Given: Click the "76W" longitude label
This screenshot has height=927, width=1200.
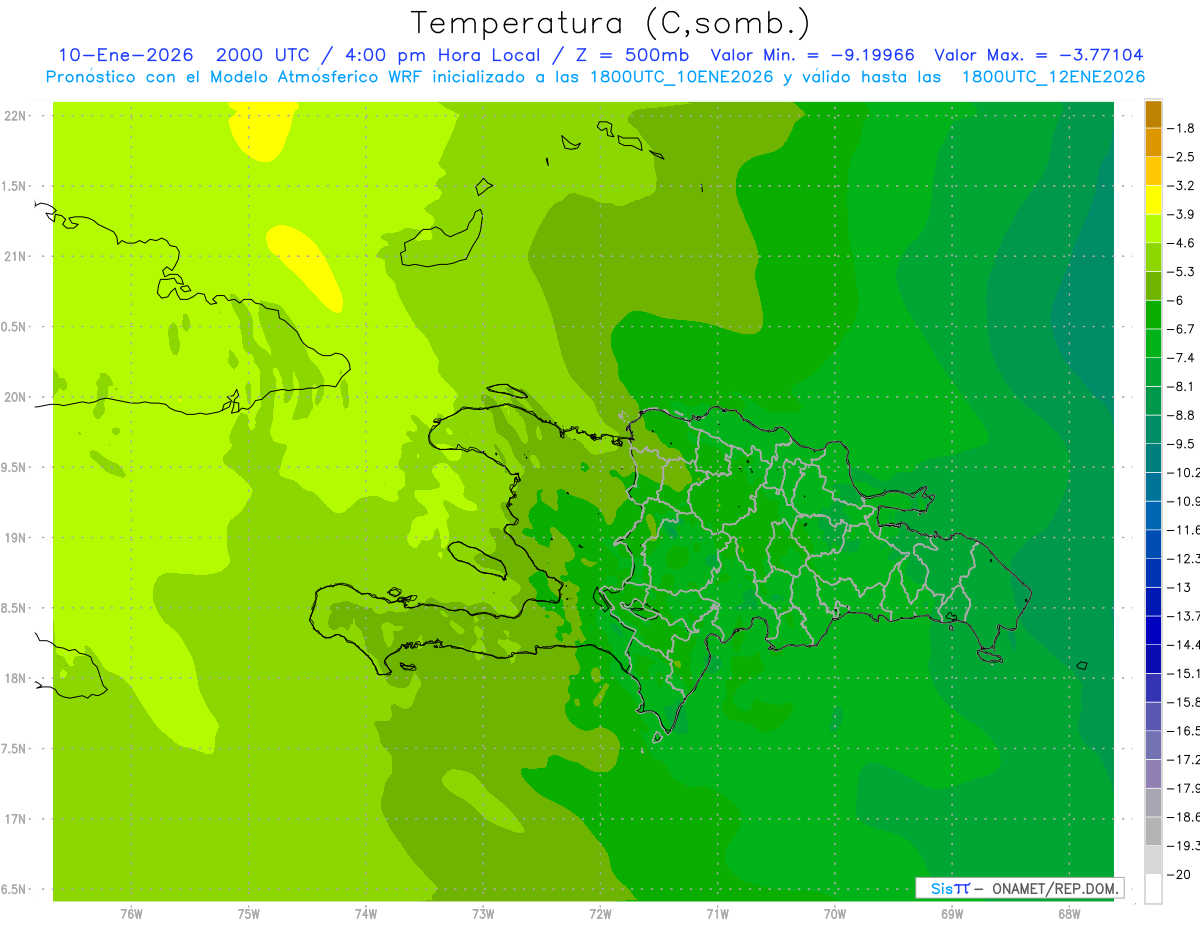Looking at the screenshot, I should (130, 914).
